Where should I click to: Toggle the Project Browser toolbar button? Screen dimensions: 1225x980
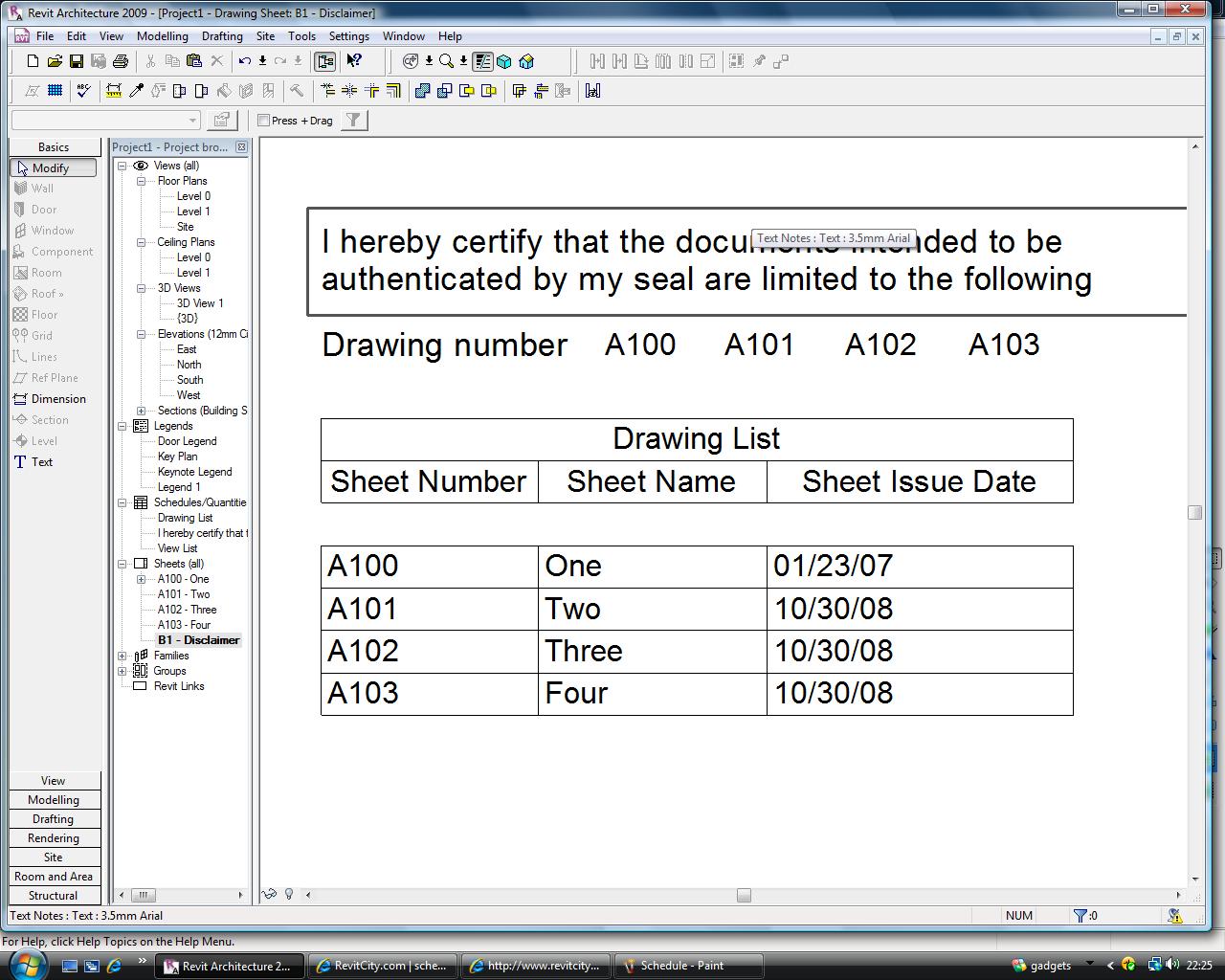pyautogui.click(x=325, y=61)
